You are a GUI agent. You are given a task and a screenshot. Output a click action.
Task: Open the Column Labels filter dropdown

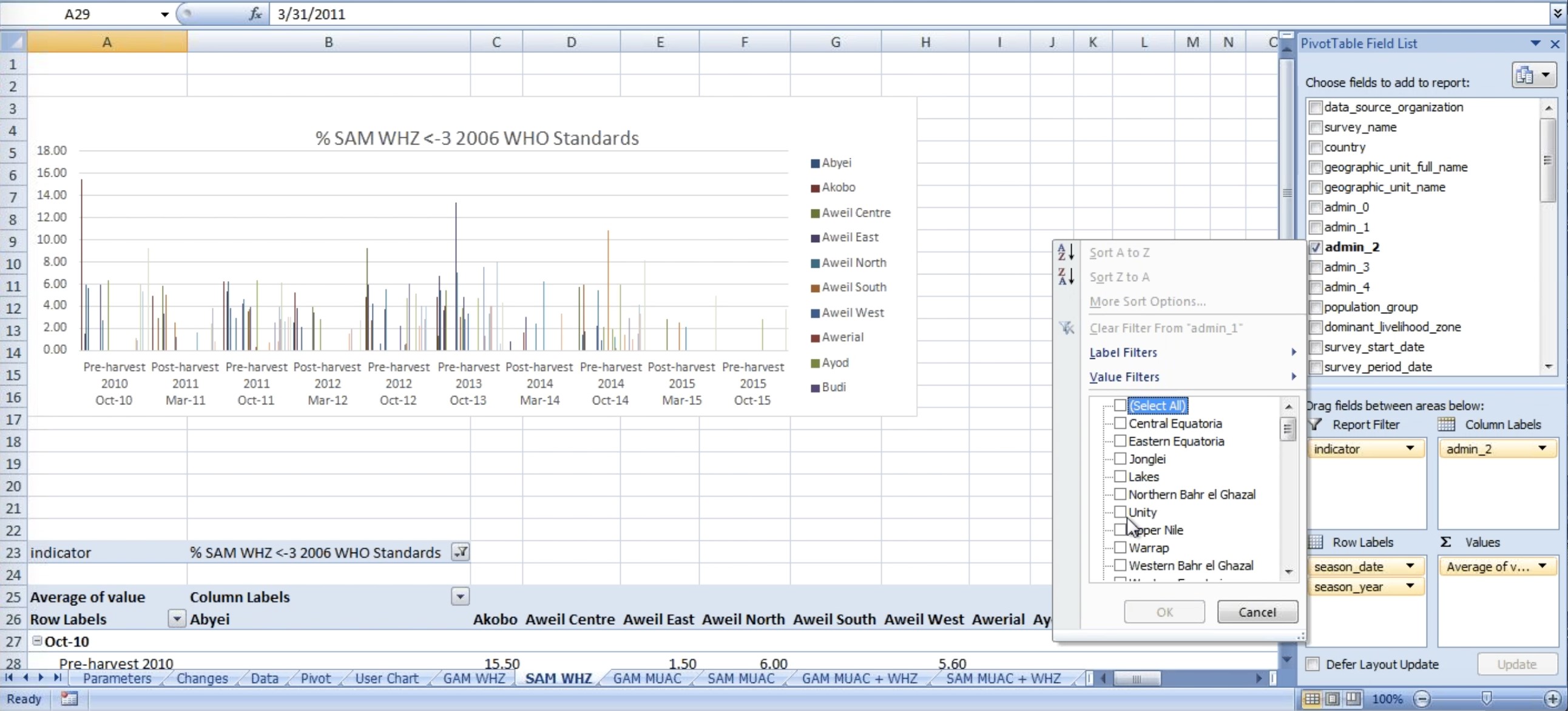point(460,596)
